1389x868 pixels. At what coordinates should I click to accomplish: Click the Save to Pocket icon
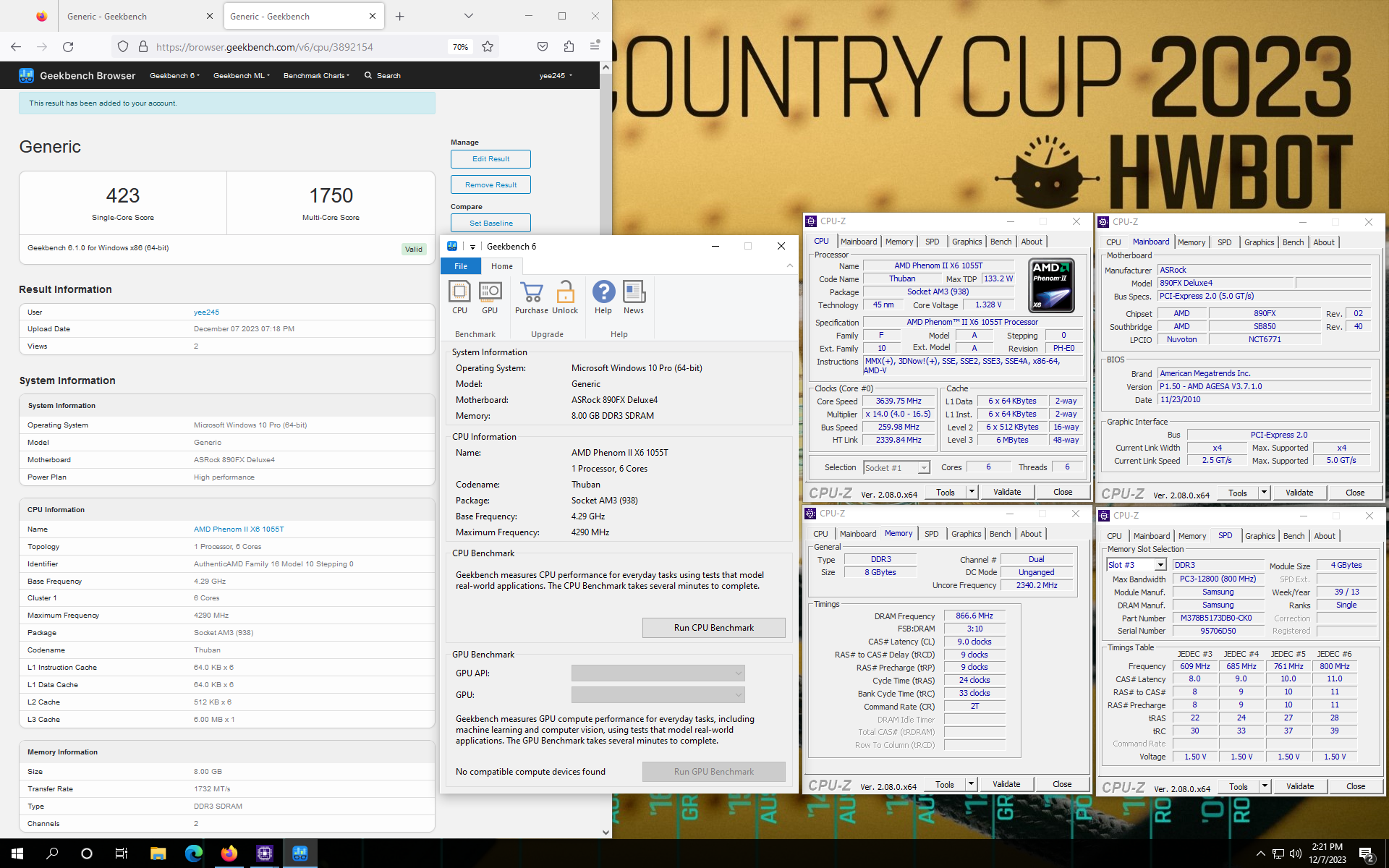(x=543, y=46)
